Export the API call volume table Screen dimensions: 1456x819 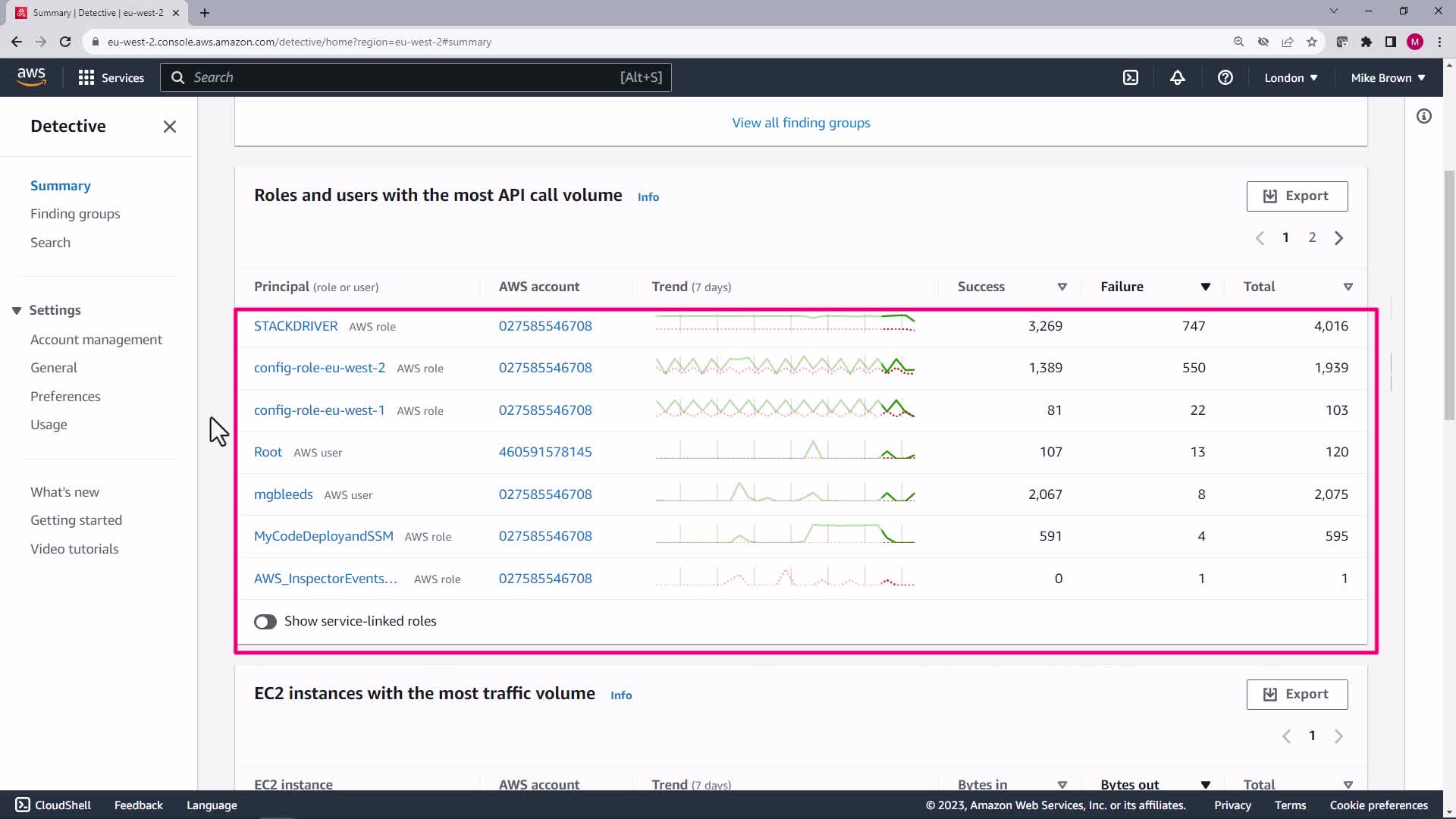tap(1297, 196)
